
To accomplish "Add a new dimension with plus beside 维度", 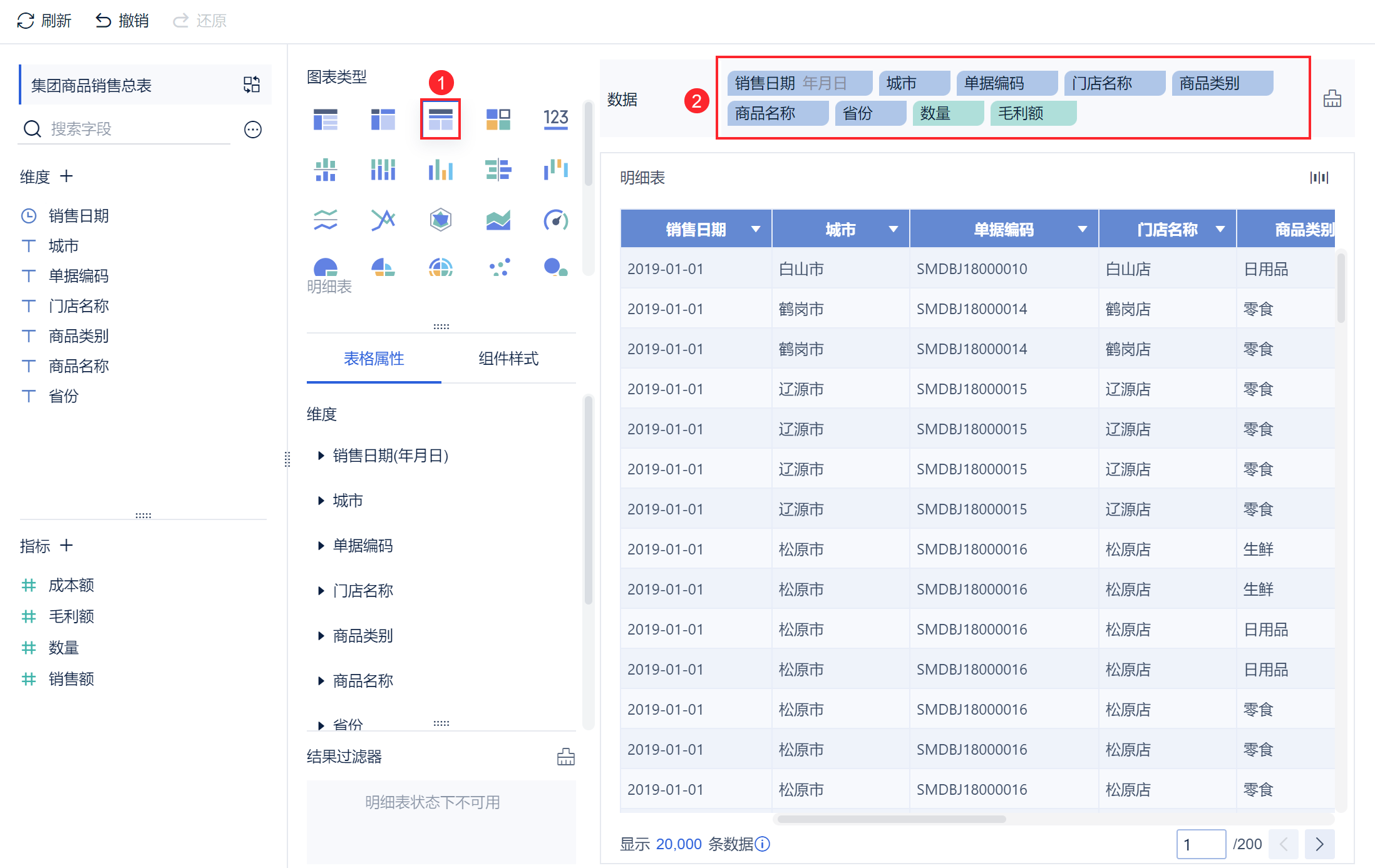I will pyautogui.click(x=66, y=176).
